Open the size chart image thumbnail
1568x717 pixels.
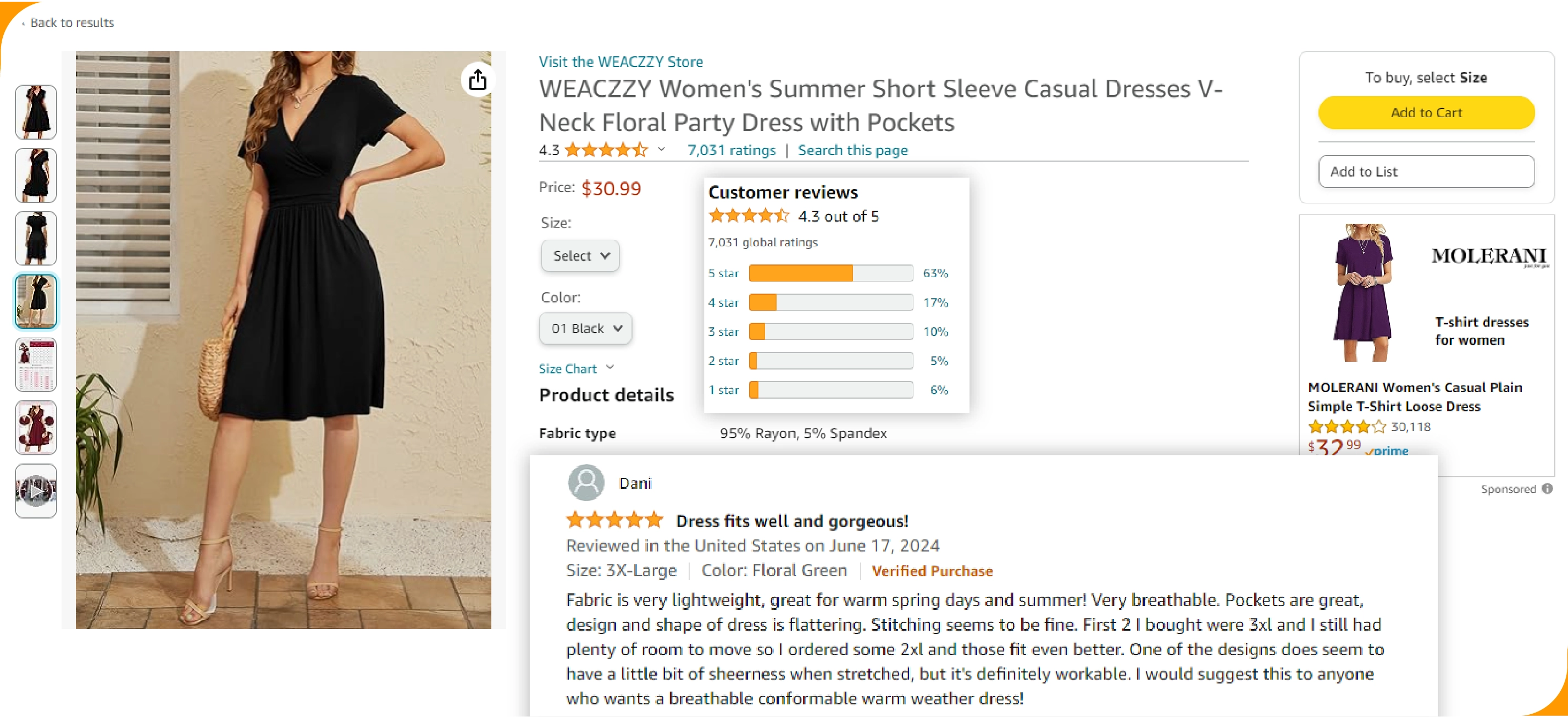tap(36, 365)
